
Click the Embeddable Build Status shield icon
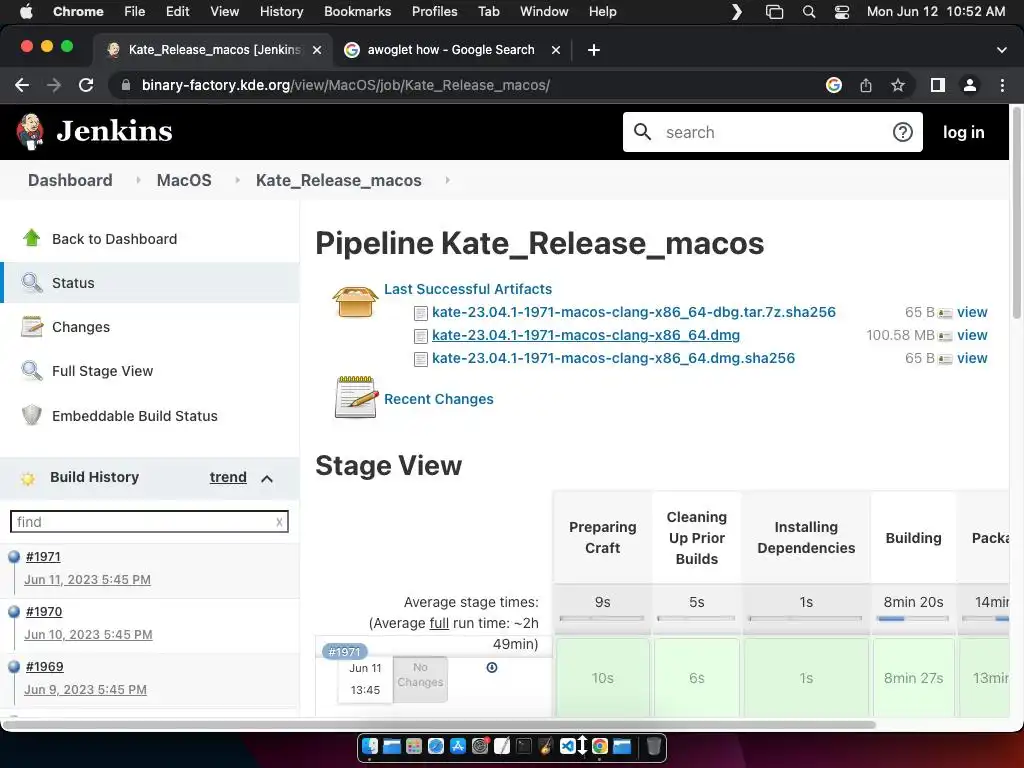coord(31,415)
